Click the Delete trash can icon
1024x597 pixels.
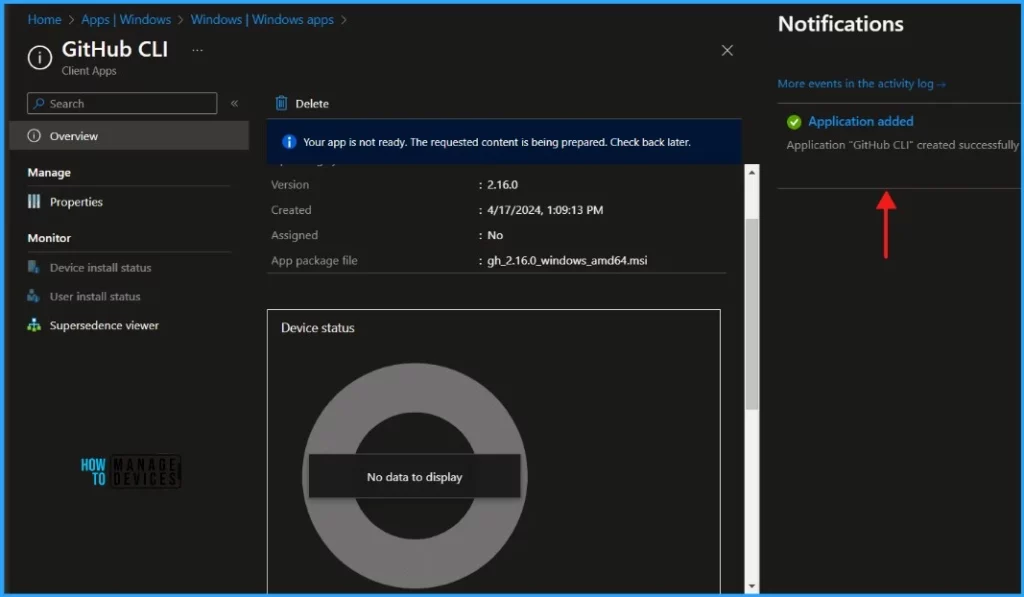point(281,103)
